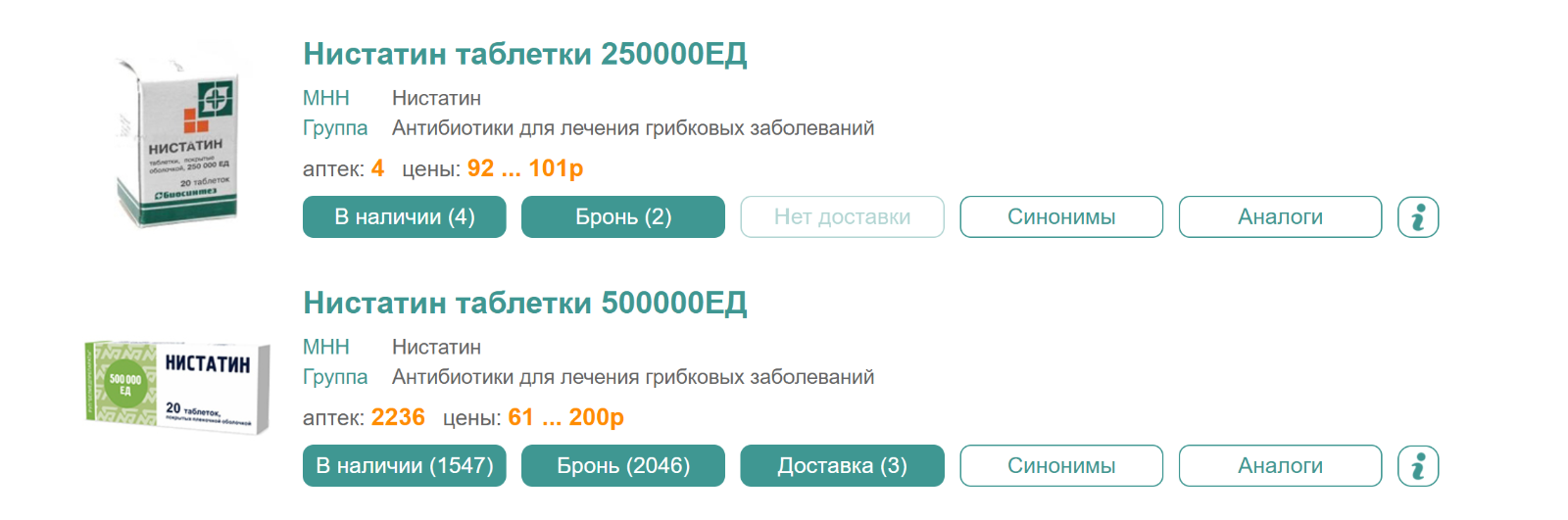
Task: Click МНН value Нистатин under 250000ЕД product
Action: [436, 98]
